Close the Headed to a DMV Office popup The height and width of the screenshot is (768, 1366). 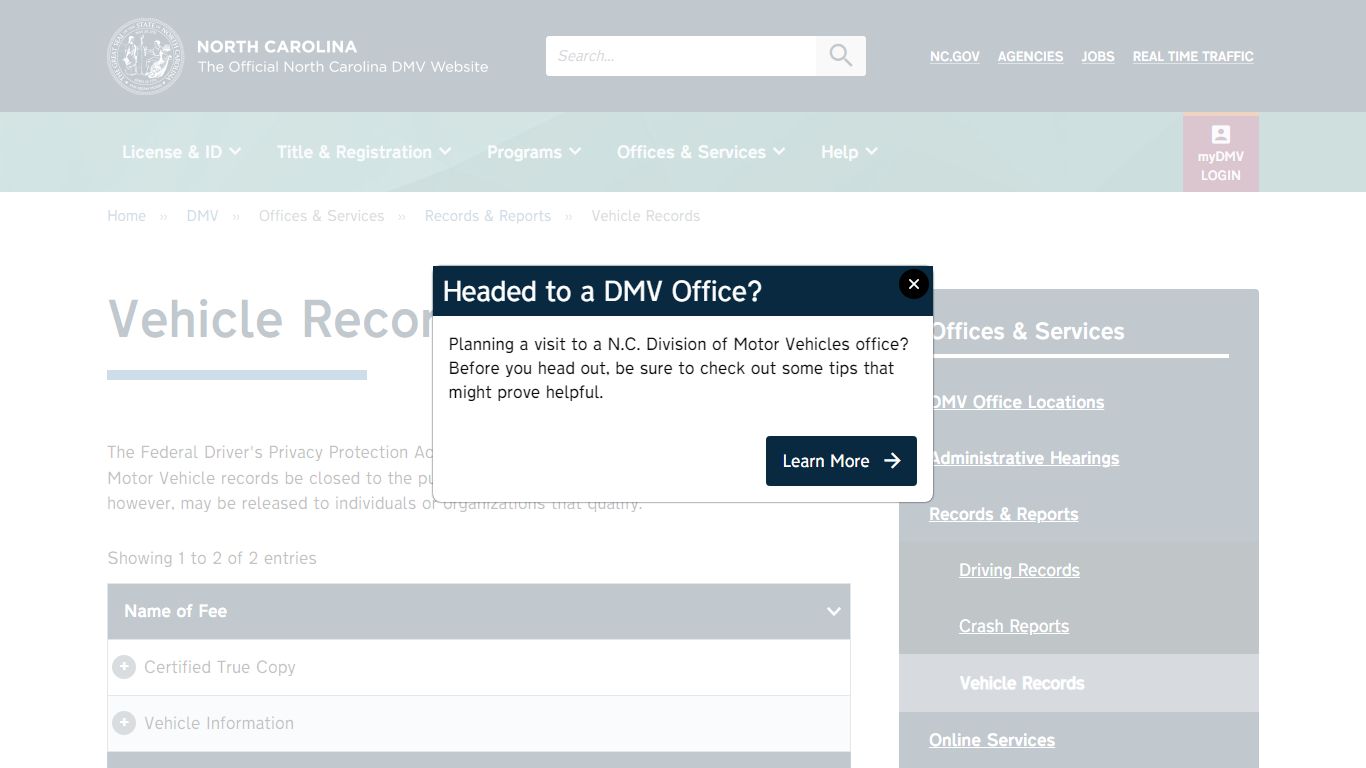click(x=913, y=285)
